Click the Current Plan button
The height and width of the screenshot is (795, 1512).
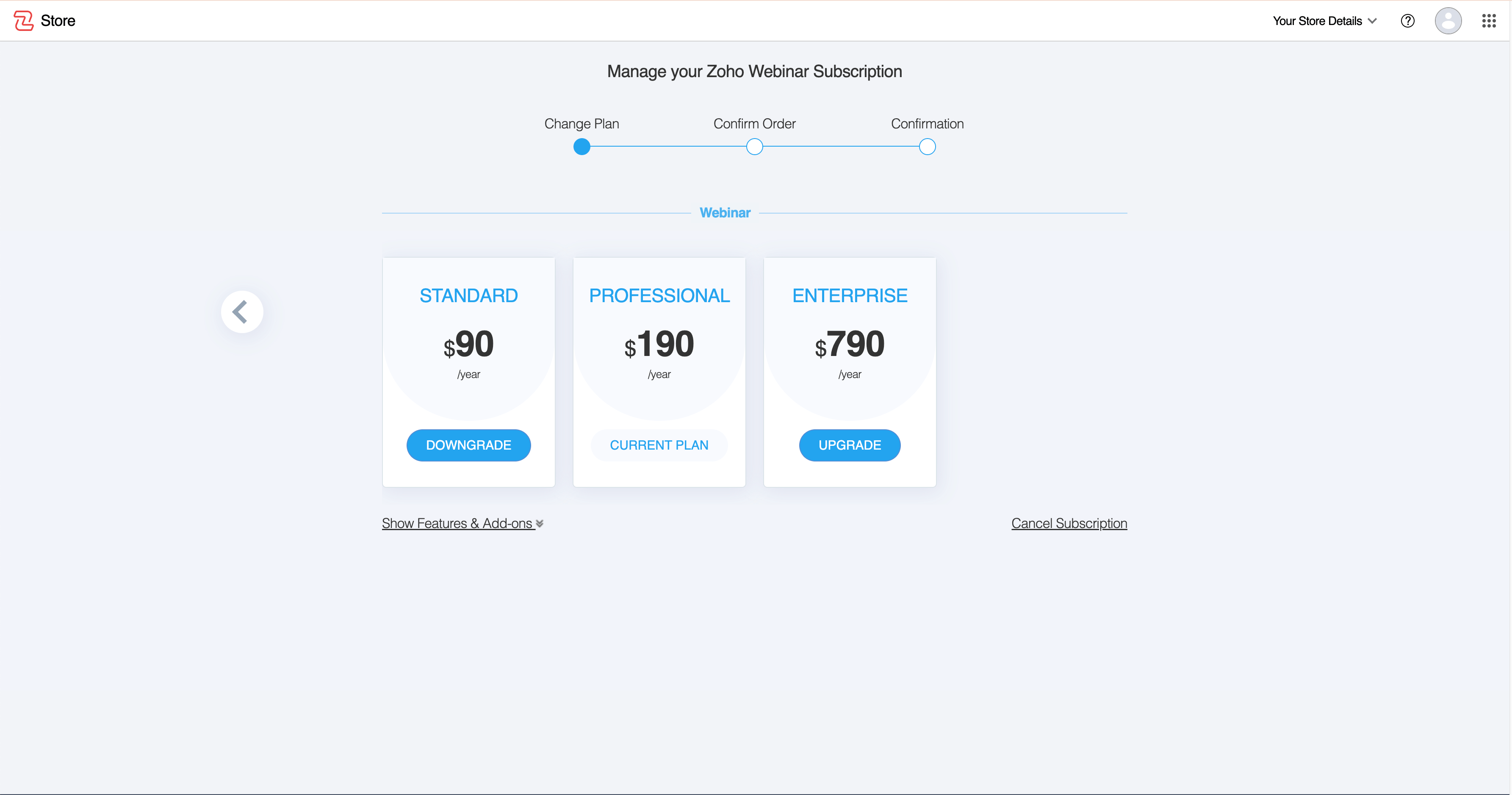pyautogui.click(x=659, y=445)
